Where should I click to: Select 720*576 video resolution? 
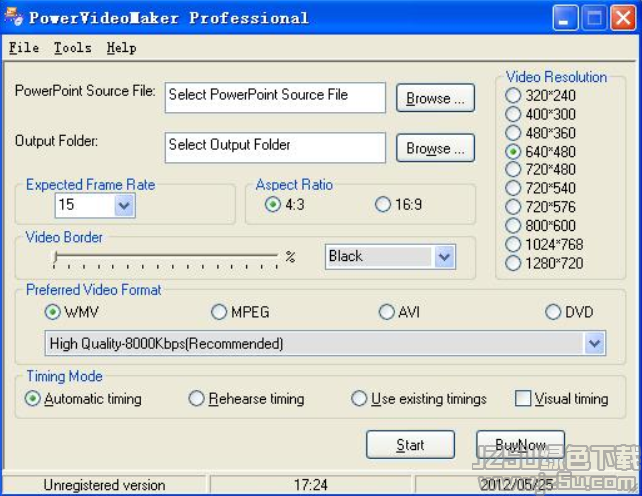[x=540, y=207]
